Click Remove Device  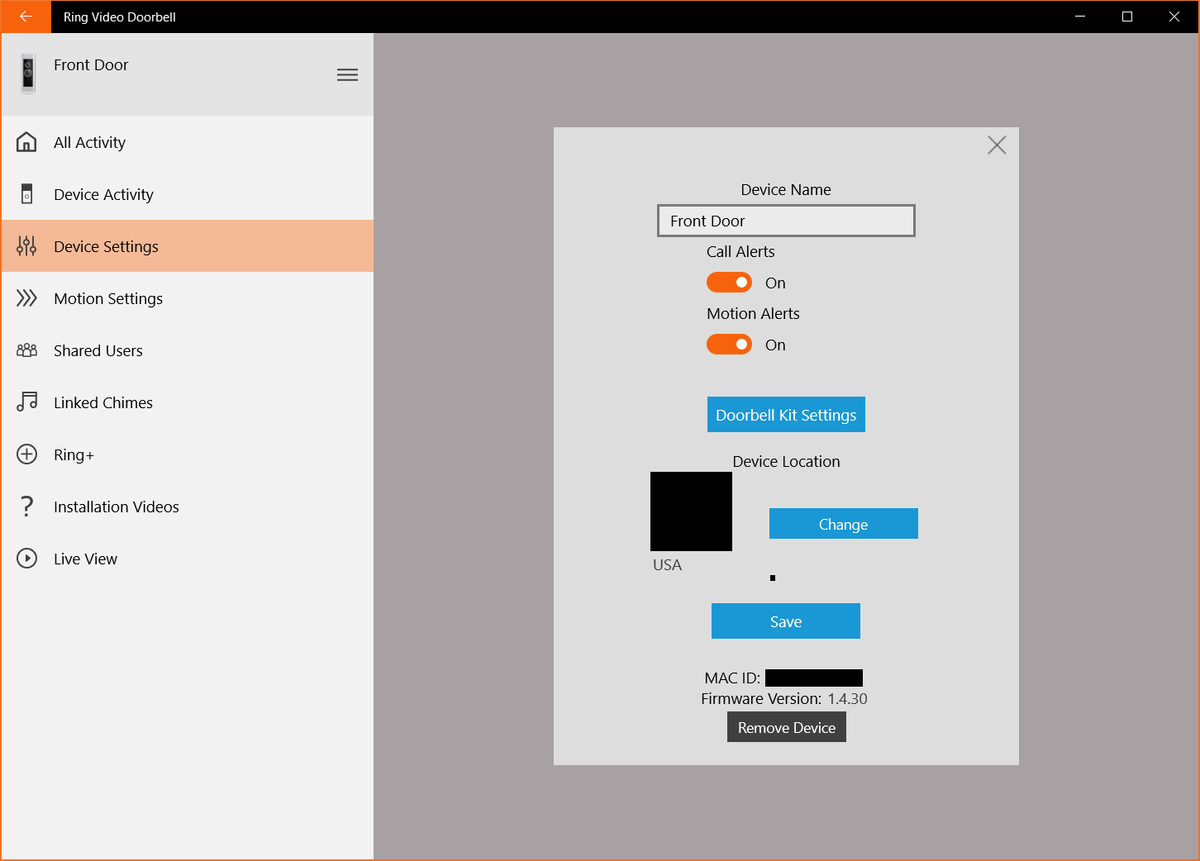786,727
